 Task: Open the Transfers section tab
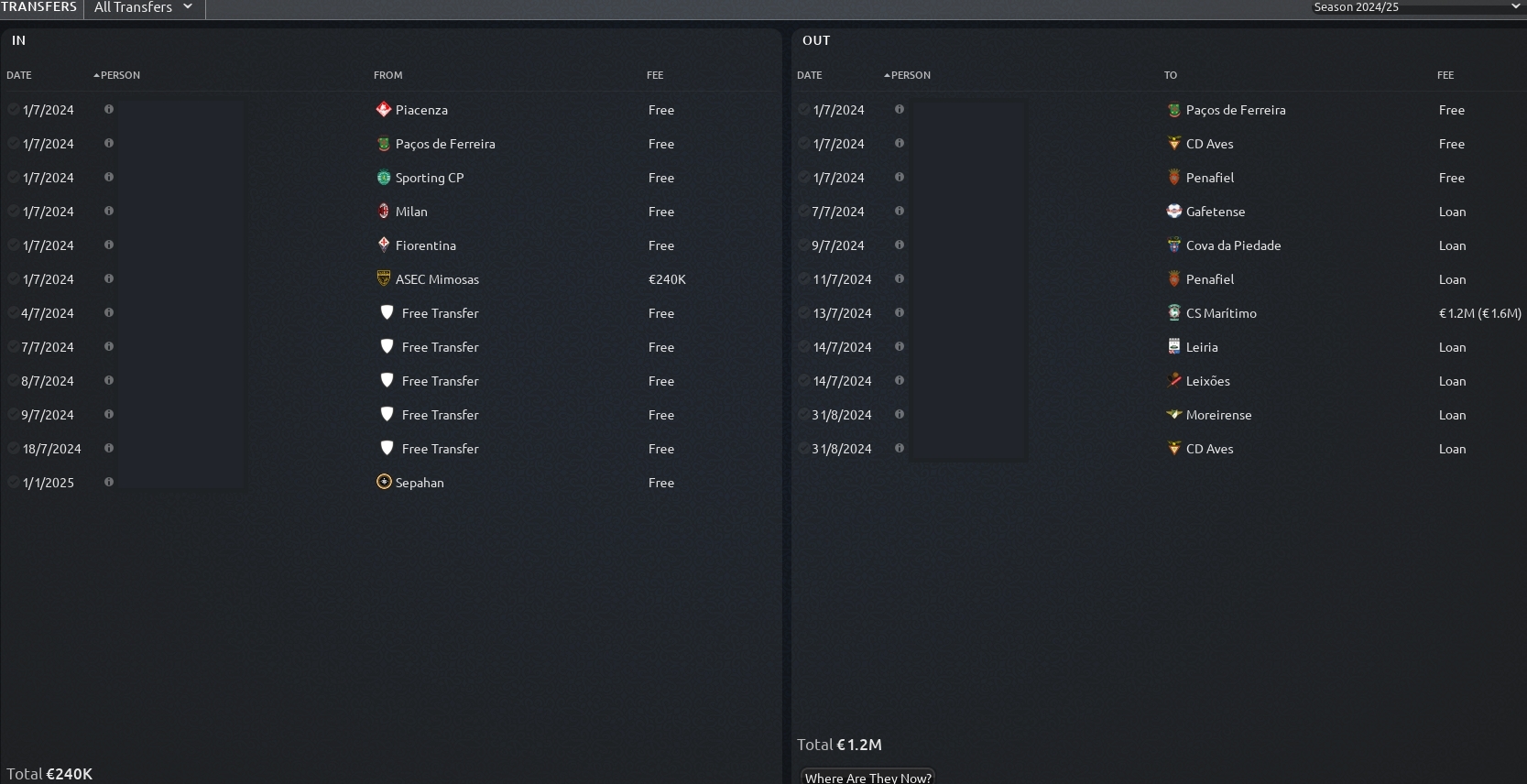click(39, 7)
